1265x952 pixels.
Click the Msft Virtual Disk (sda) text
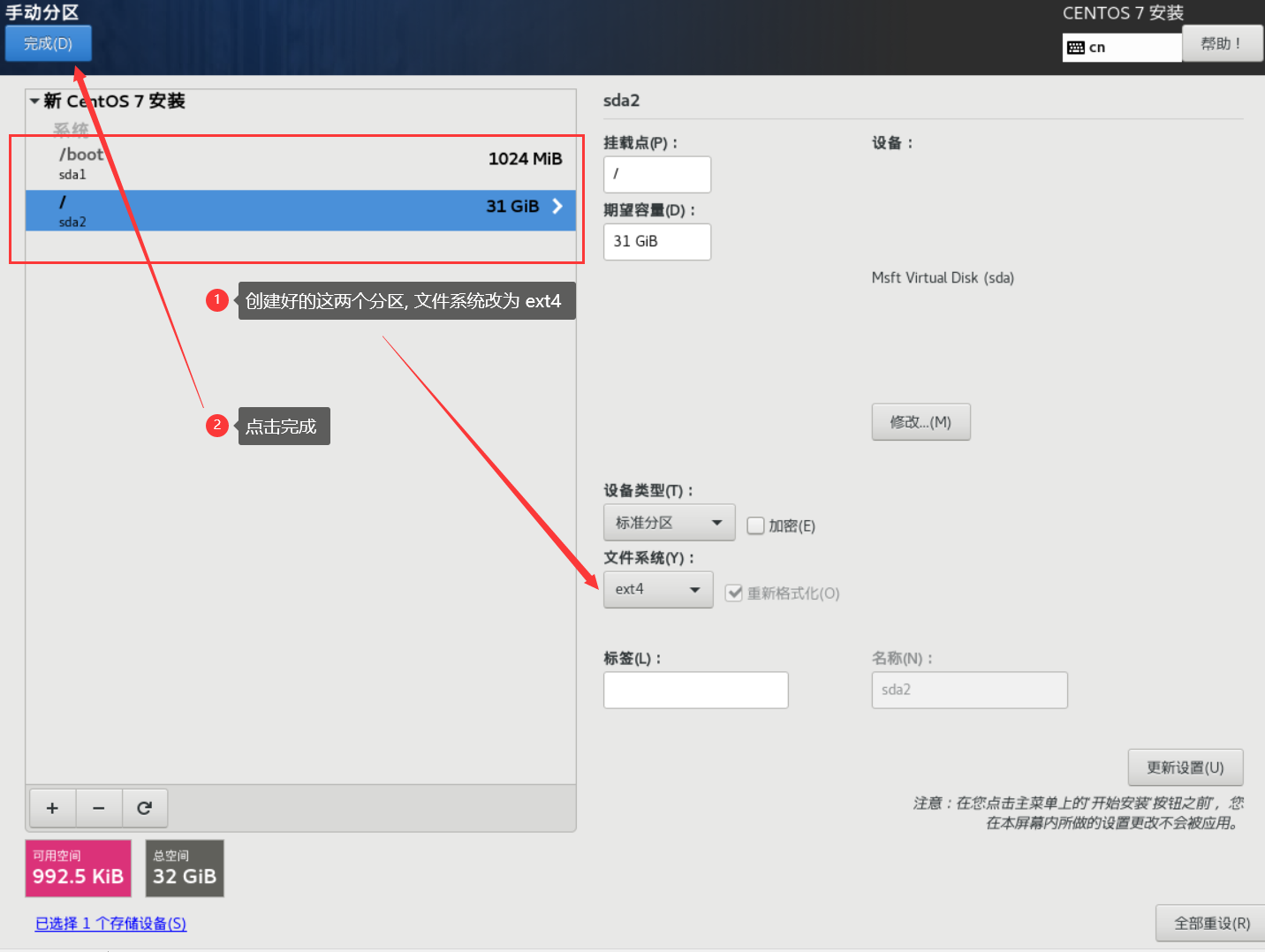tap(943, 277)
